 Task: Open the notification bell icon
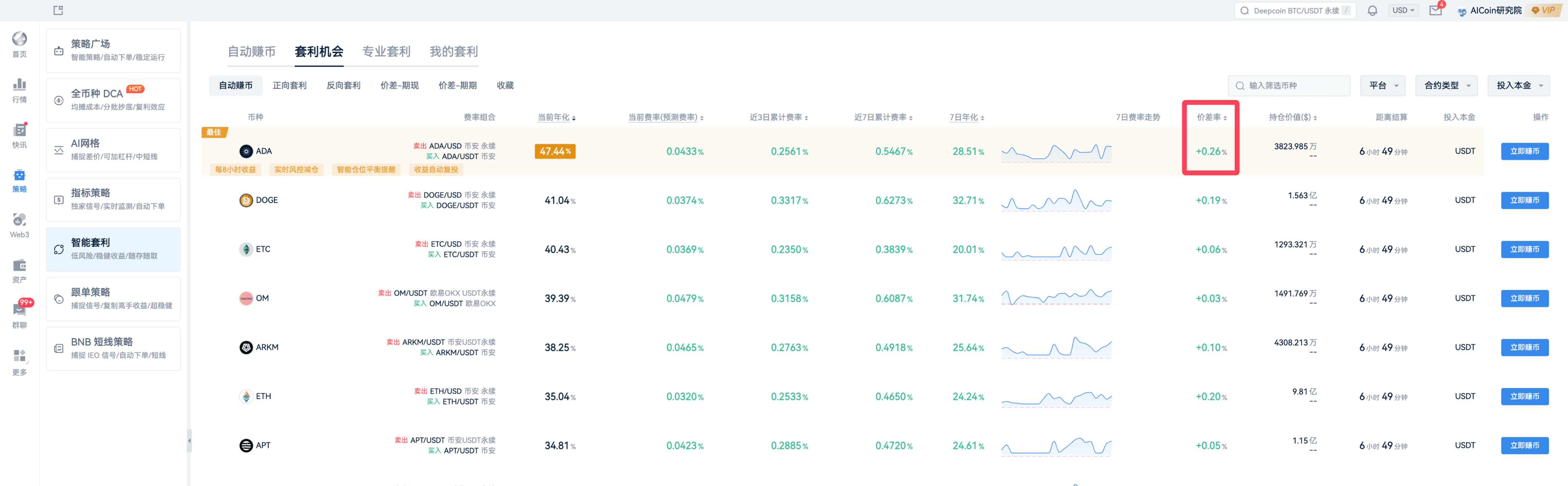click(1372, 10)
